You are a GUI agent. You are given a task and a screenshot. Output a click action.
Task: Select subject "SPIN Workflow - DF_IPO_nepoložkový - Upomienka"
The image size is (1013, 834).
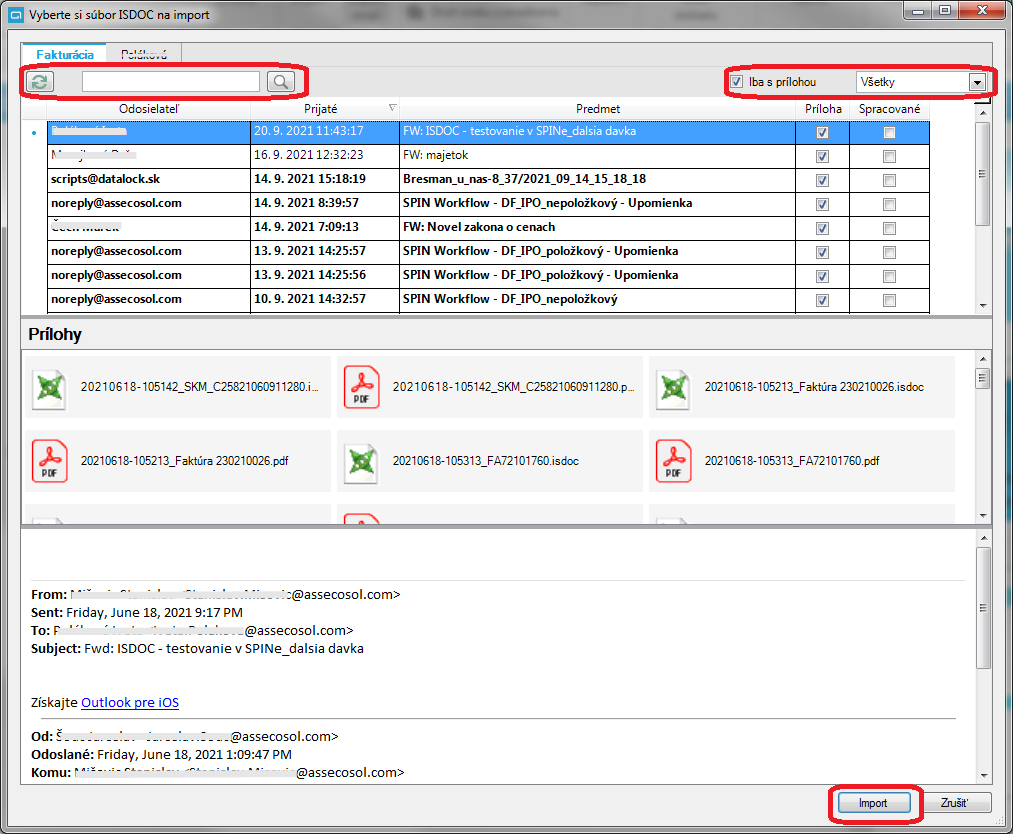[598, 203]
